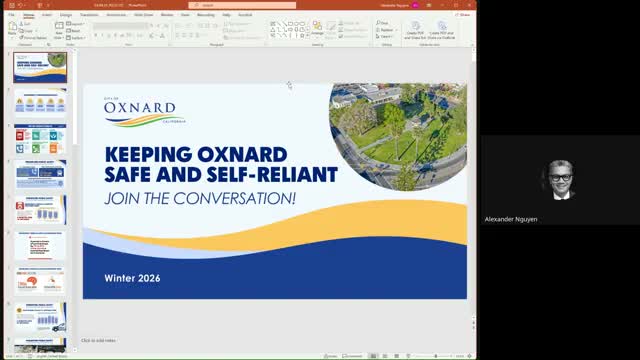Image resolution: width=640 pixels, height=360 pixels.
Task: Click the Copy icon in Clipboard group
Action: pos(22,31)
